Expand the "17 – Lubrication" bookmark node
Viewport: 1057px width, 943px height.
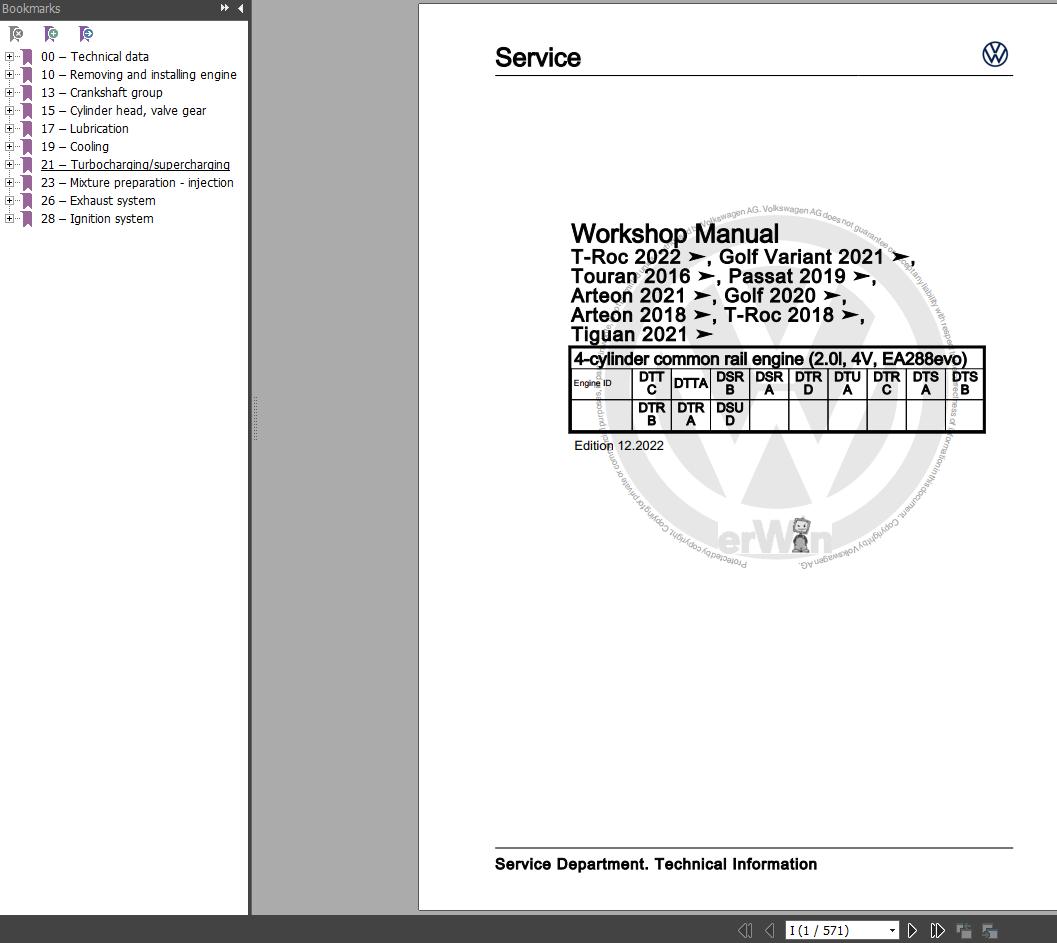click(9, 128)
